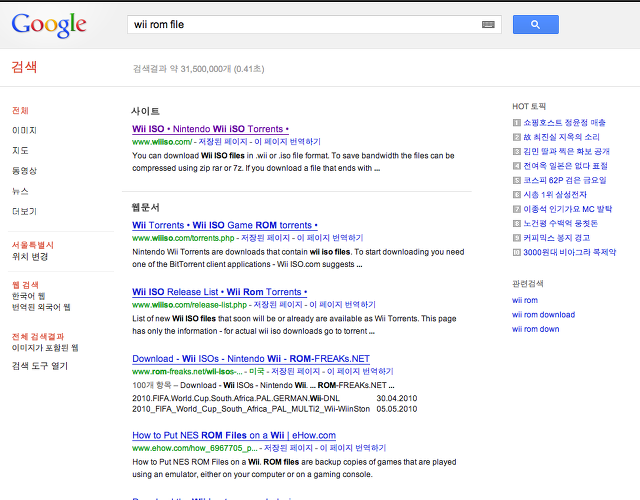Screen dimensions: 640x500
Task: Translate the wiiiso.com/release-list.php result page
Action: pos(342,304)
